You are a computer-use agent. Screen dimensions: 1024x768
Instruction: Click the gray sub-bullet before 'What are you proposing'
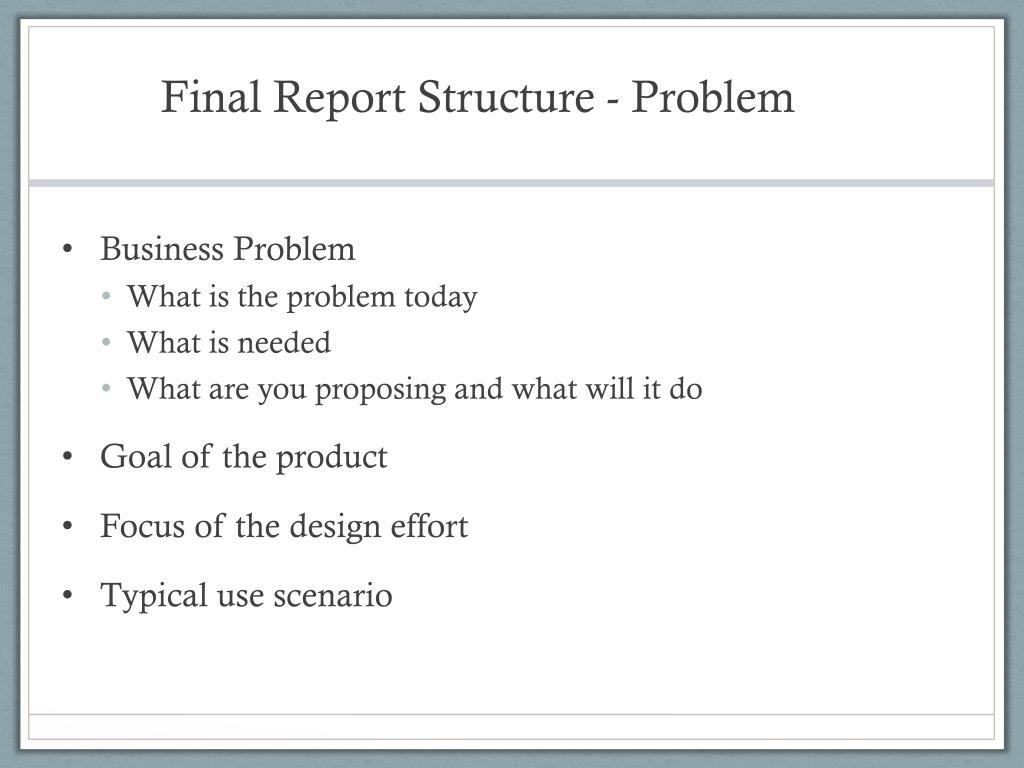[x=106, y=389]
